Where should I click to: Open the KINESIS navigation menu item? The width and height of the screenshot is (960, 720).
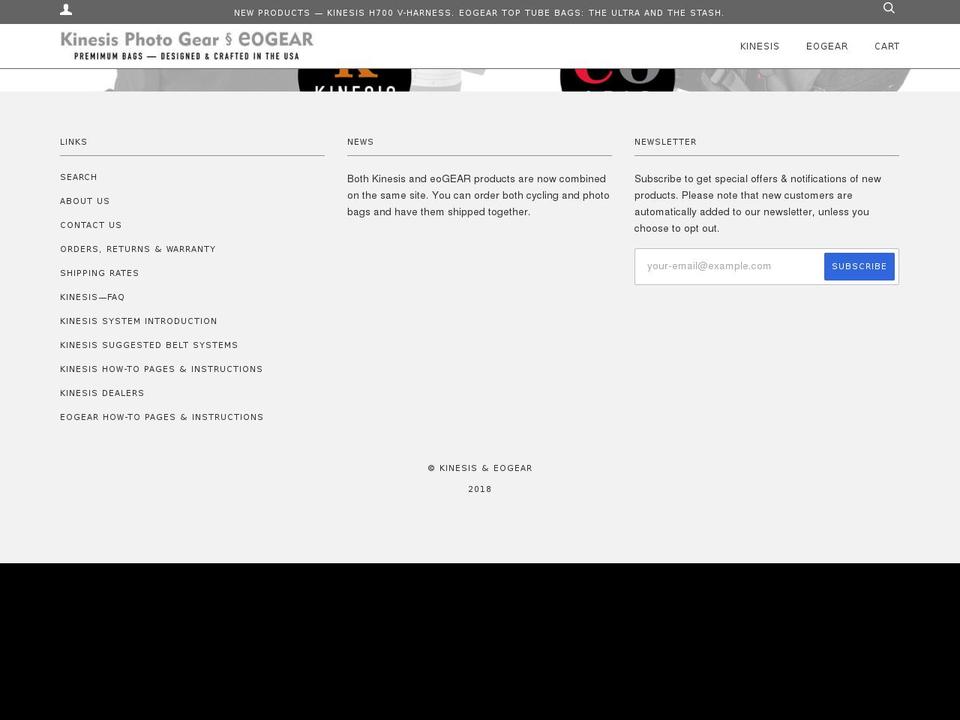(759, 47)
